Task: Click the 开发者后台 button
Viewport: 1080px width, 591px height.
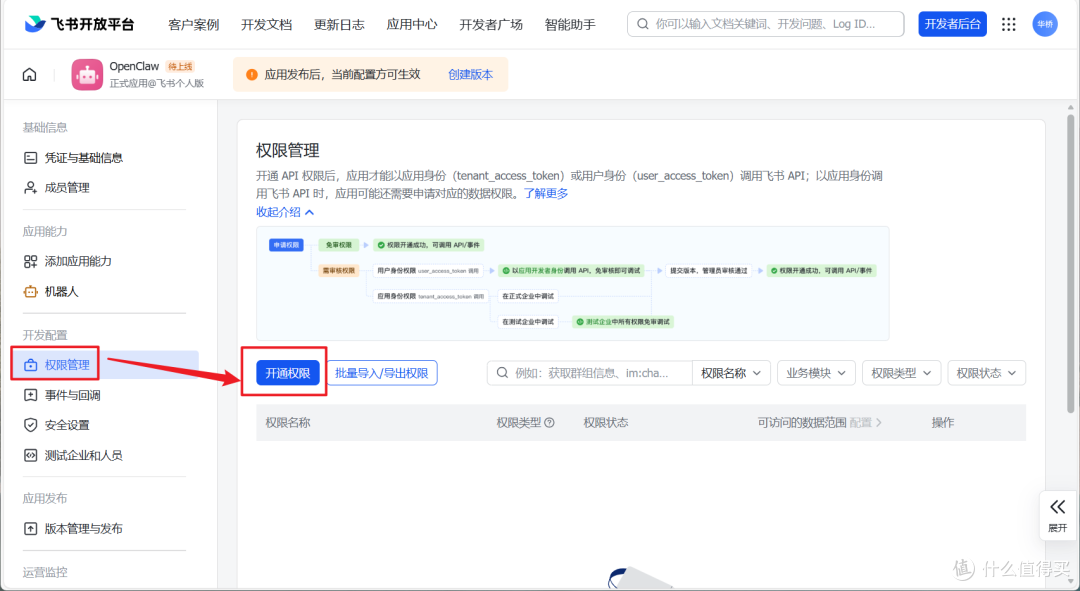Action: pyautogui.click(x=953, y=24)
